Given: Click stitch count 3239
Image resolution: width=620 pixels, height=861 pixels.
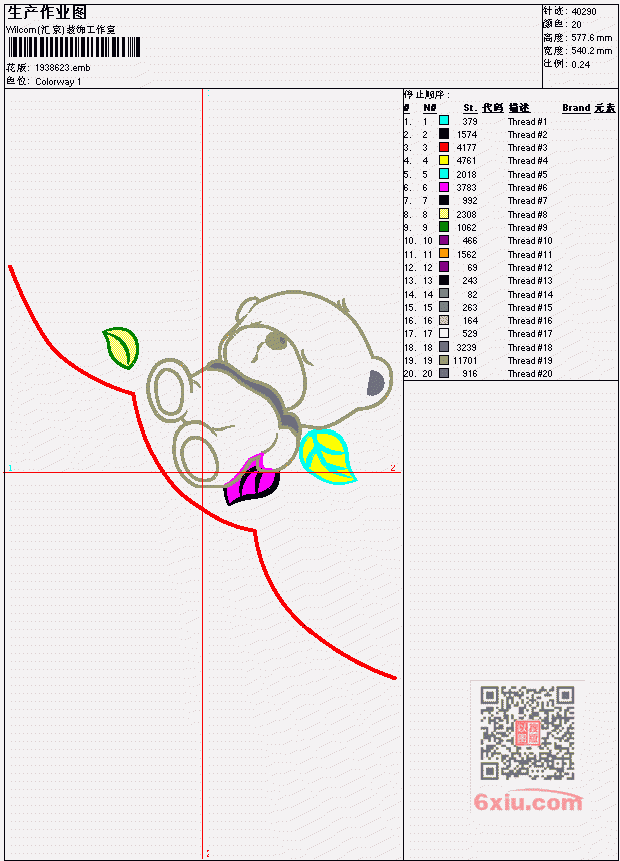Looking at the screenshot, I should pos(467,348).
